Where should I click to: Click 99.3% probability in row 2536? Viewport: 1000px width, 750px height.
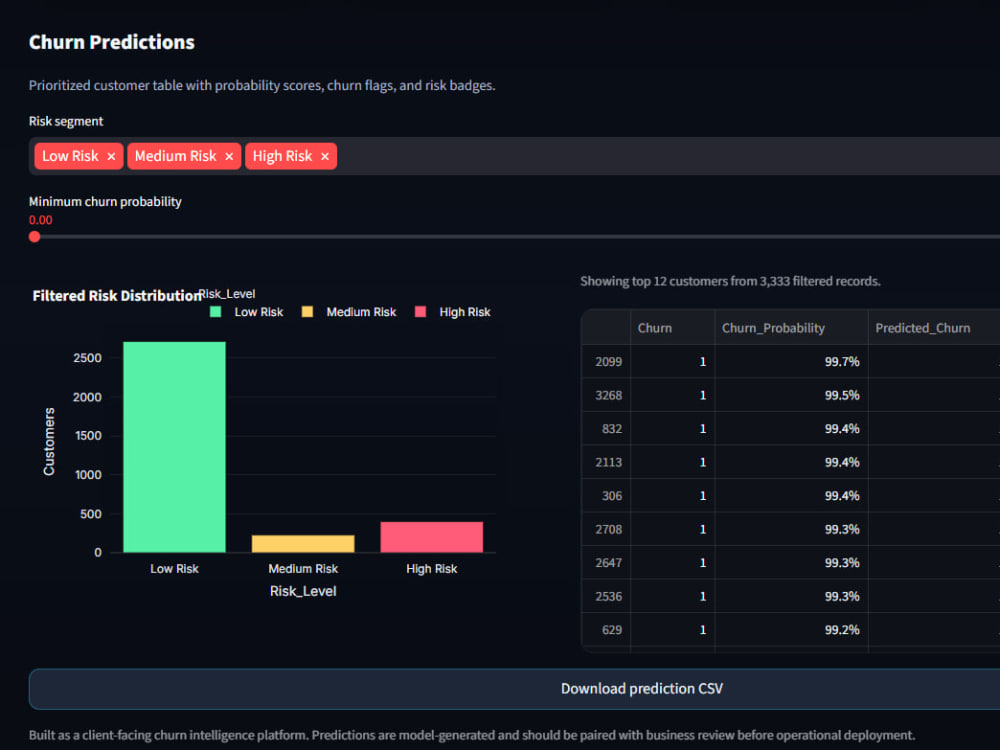pos(791,596)
